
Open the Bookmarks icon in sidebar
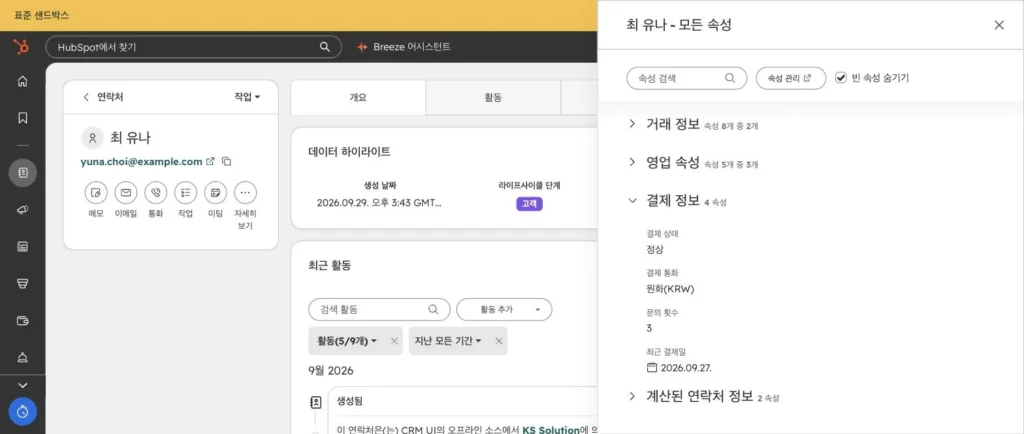22,118
